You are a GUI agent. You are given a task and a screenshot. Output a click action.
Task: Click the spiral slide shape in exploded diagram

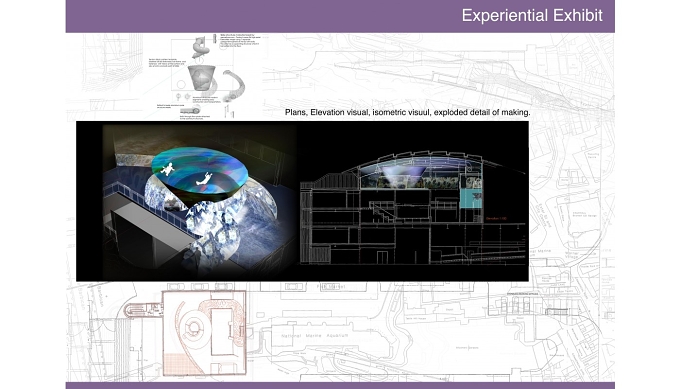(200, 47)
